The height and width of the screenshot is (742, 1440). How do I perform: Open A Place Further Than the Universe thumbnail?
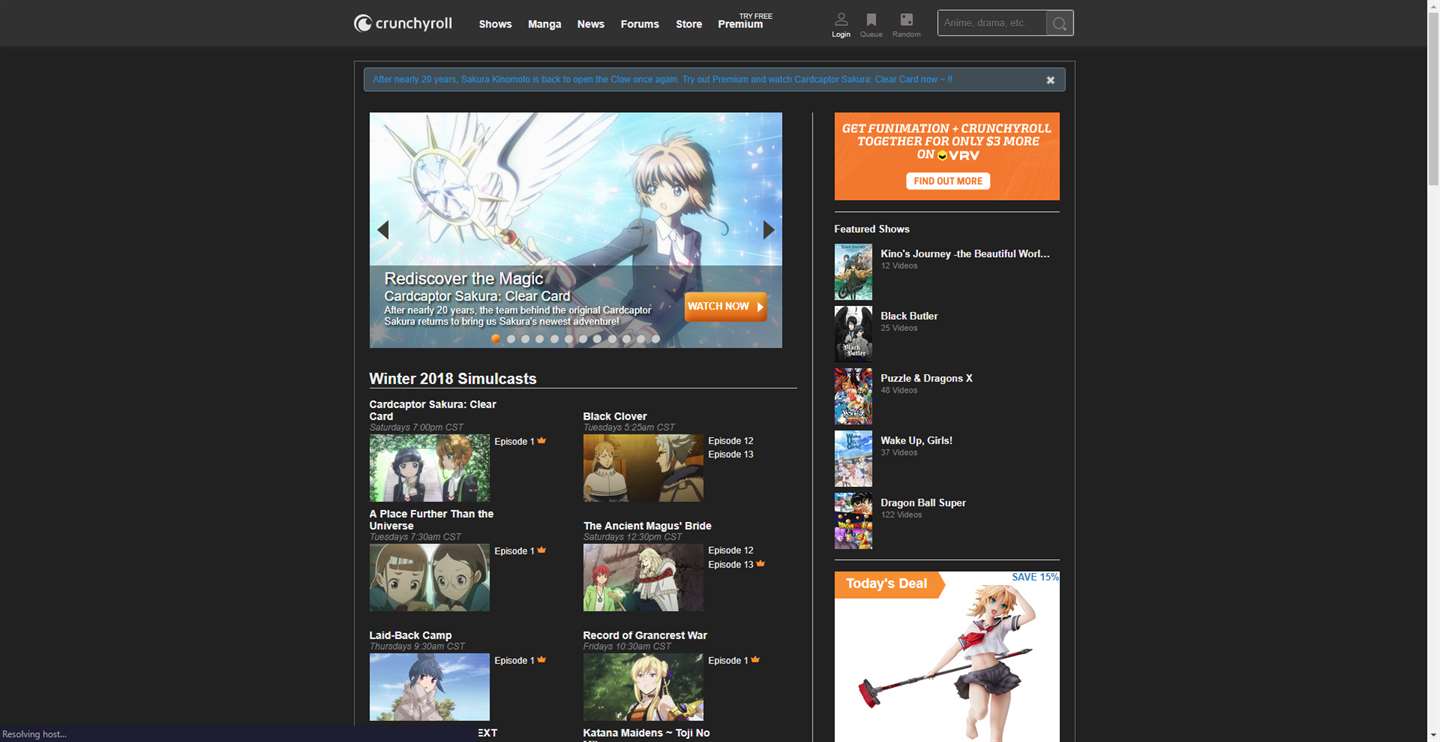(x=429, y=577)
